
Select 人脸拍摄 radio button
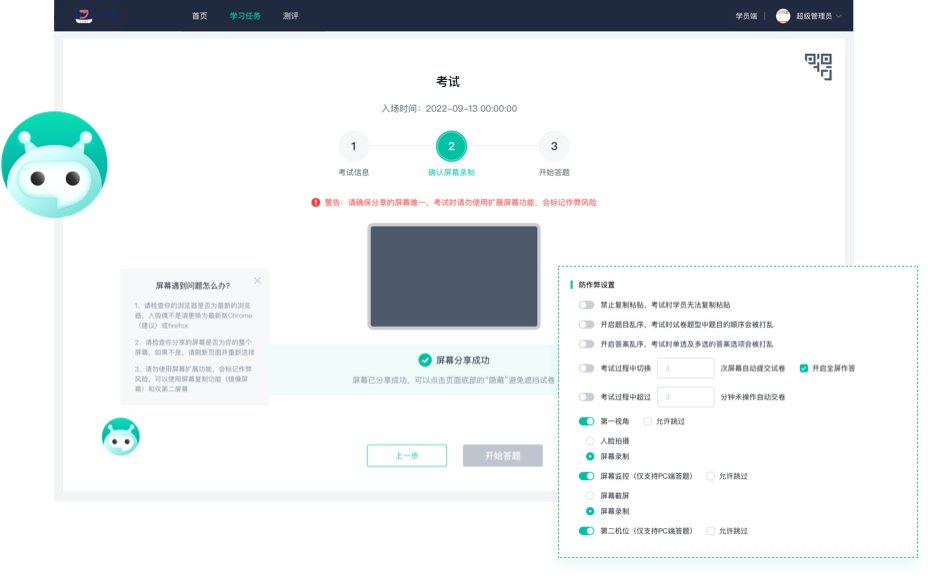point(590,441)
